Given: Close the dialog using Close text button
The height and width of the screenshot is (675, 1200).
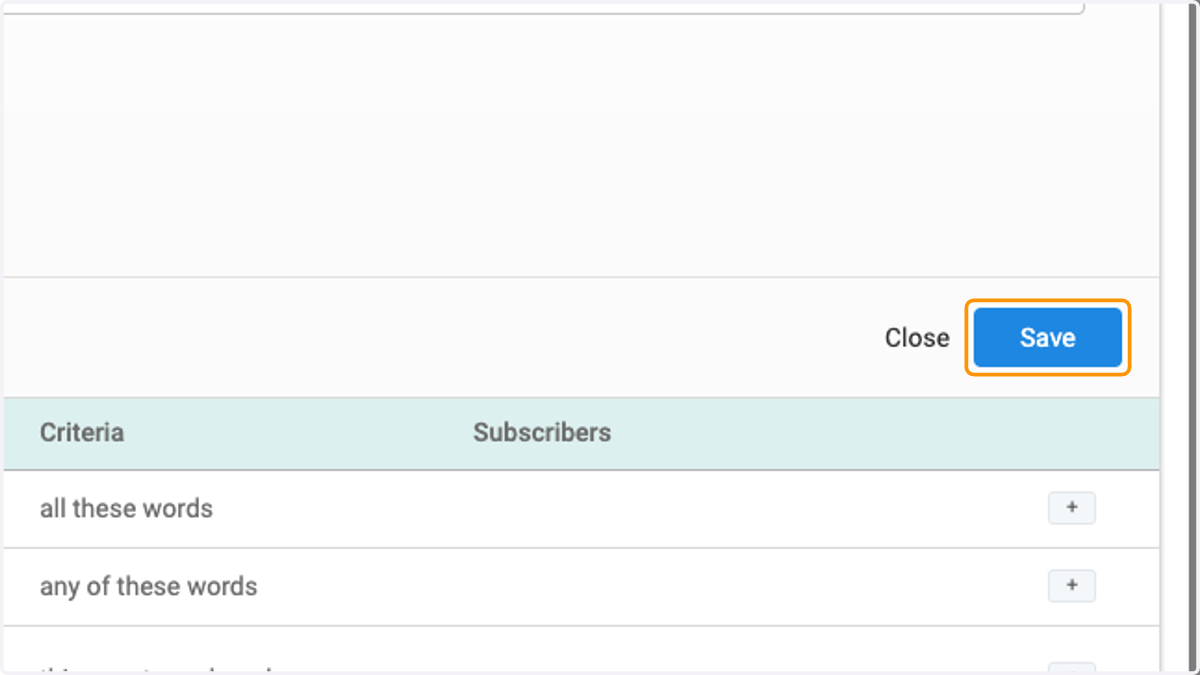Looking at the screenshot, I should [x=917, y=338].
